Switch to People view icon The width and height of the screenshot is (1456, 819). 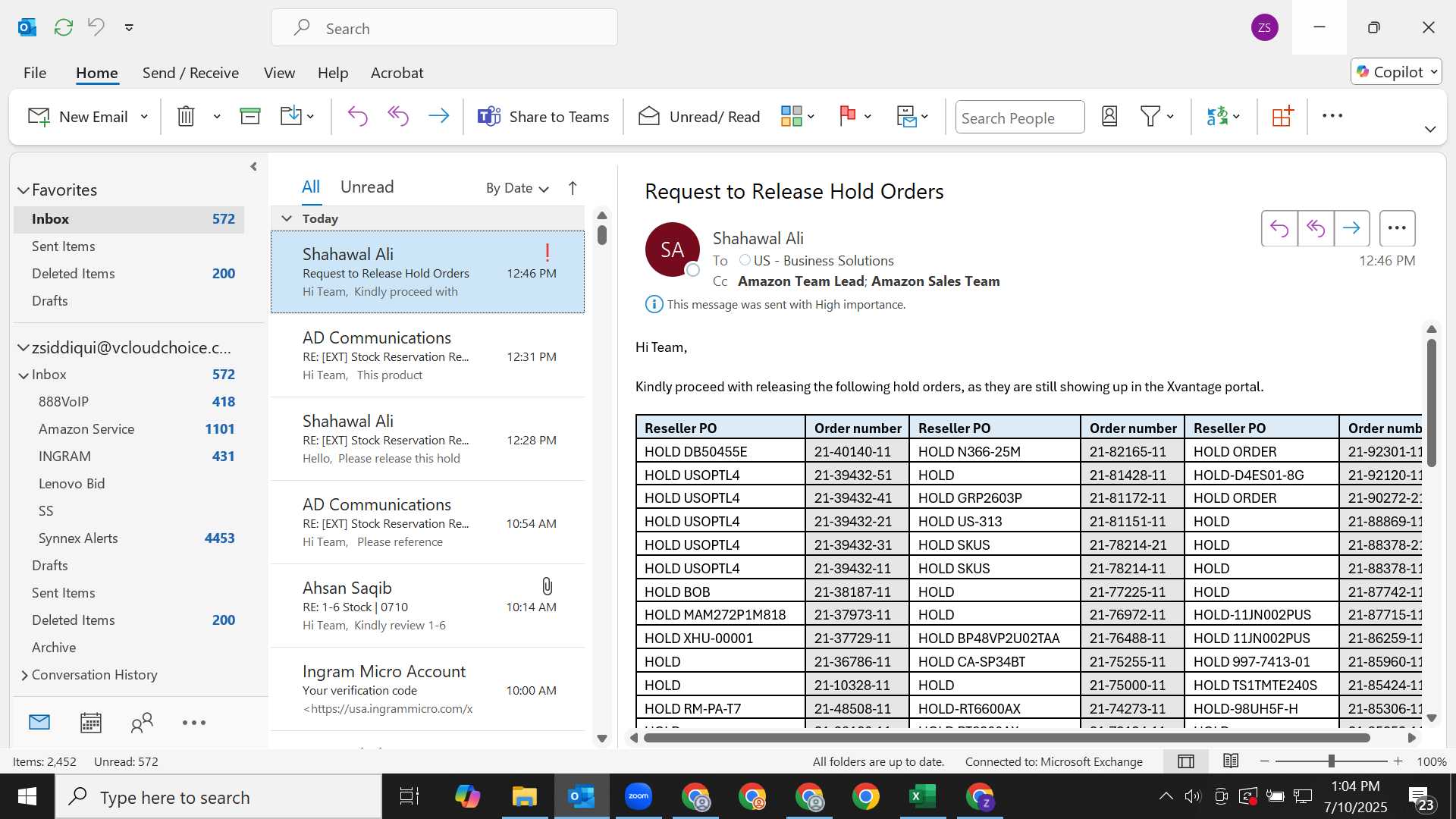(142, 723)
